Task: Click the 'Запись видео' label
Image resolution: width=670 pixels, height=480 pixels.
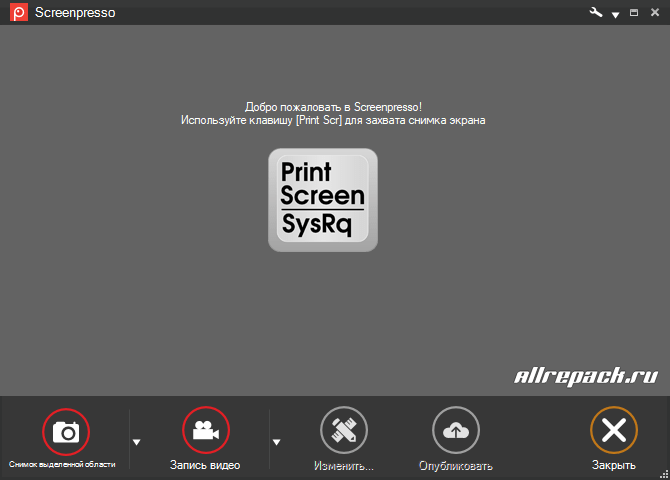Action: point(205,465)
